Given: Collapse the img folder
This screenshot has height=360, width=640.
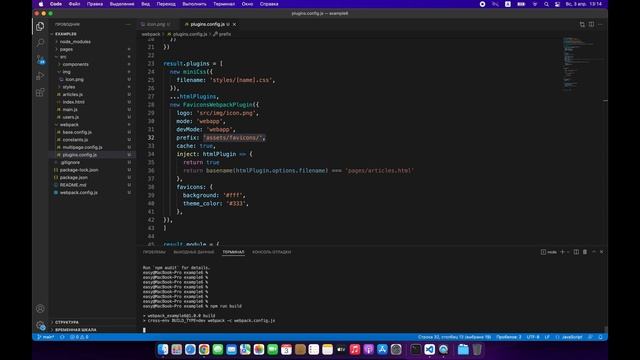Looking at the screenshot, I should point(66,72).
